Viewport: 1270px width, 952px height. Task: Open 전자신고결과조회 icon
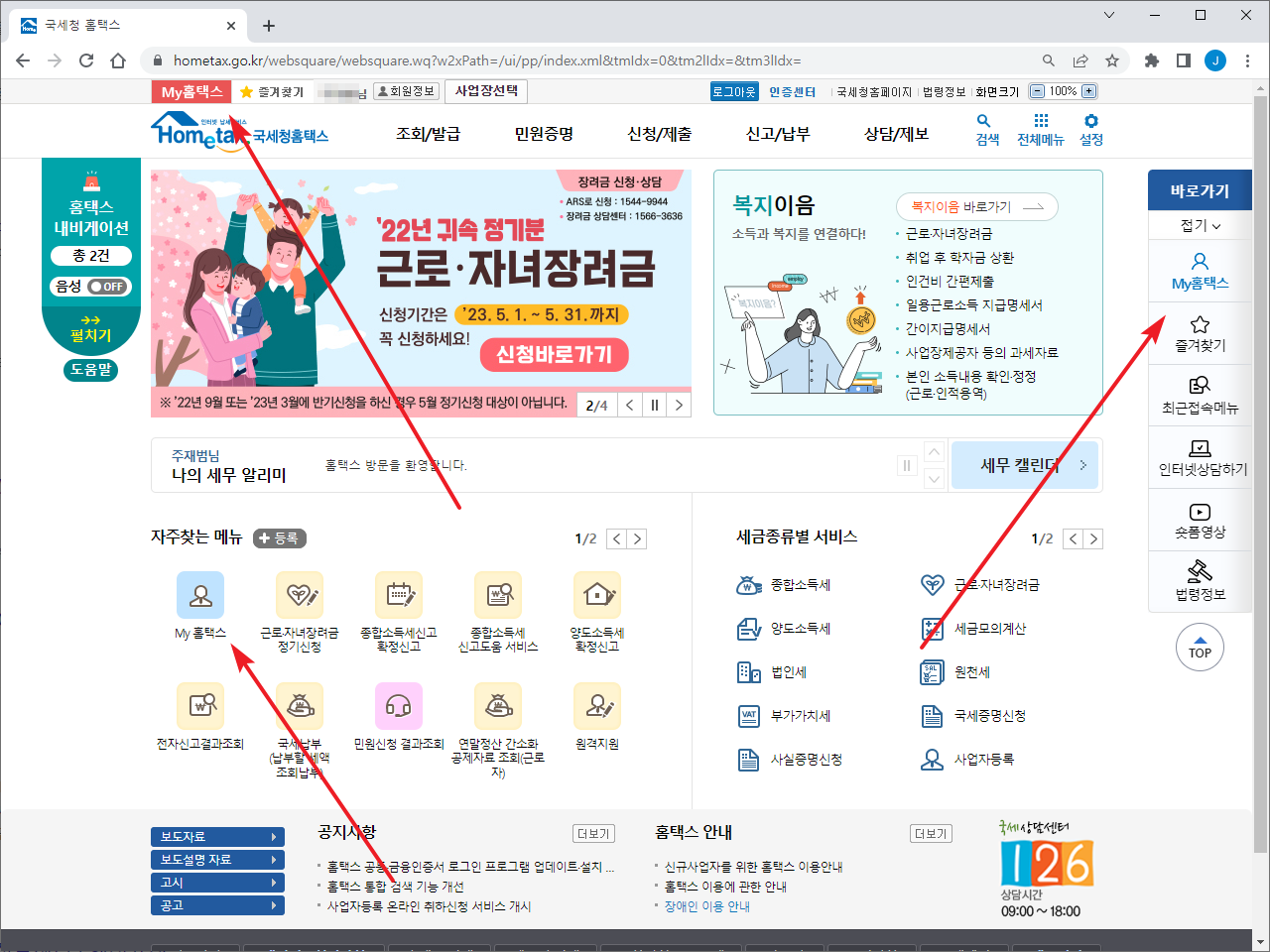click(x=200, y=706)
